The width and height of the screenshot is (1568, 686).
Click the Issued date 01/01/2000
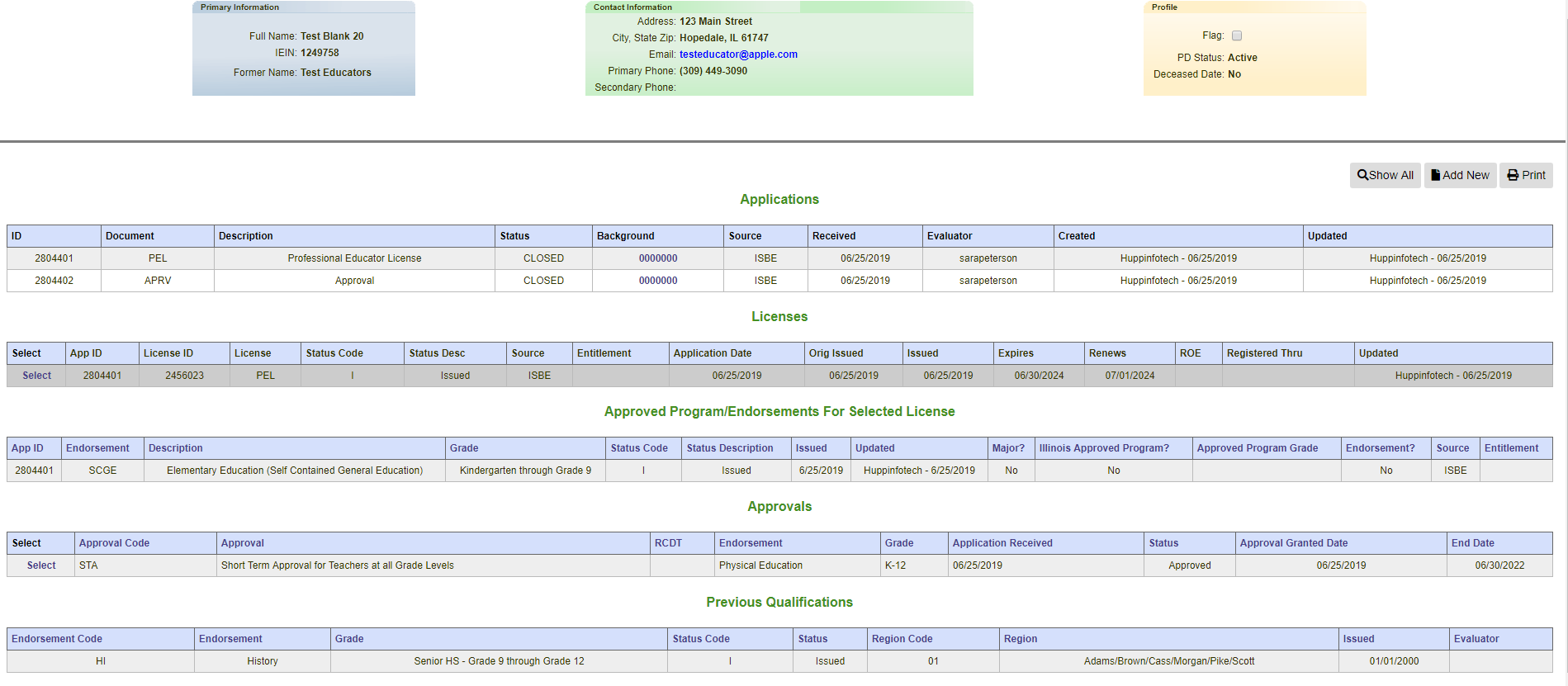coord(1394,661)
